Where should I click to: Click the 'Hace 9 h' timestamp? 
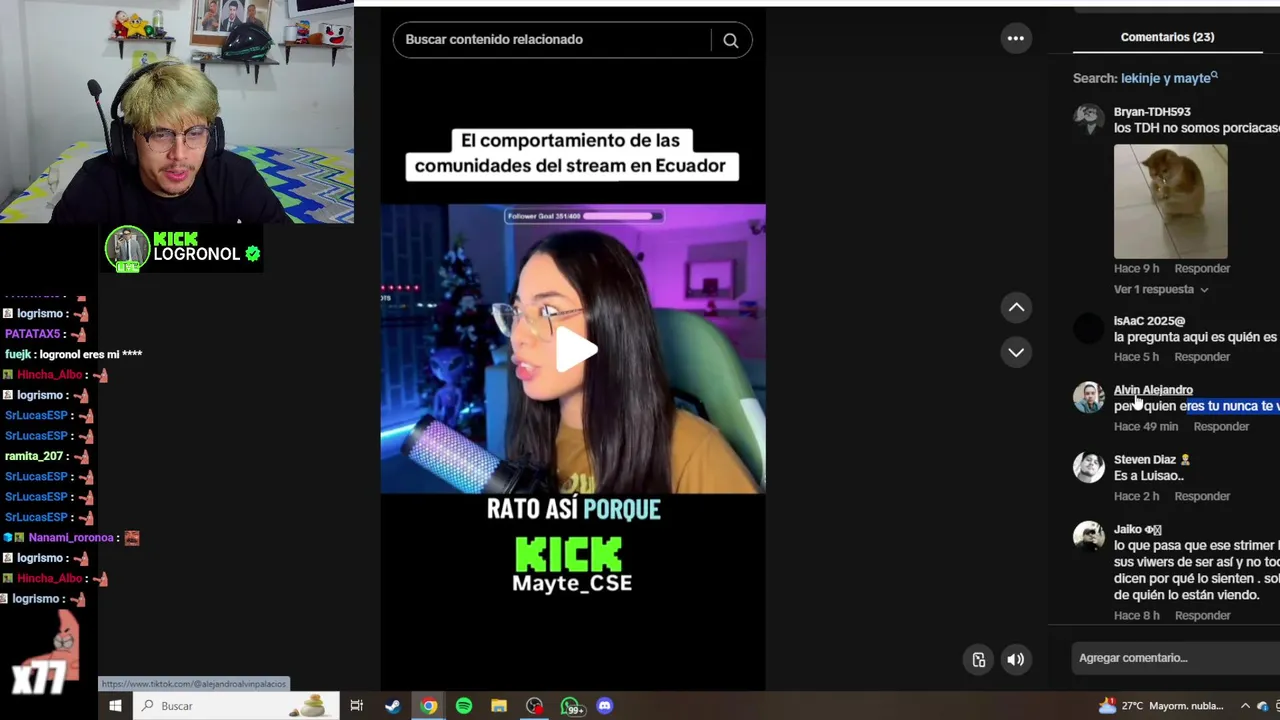(x=1137, y=268)
